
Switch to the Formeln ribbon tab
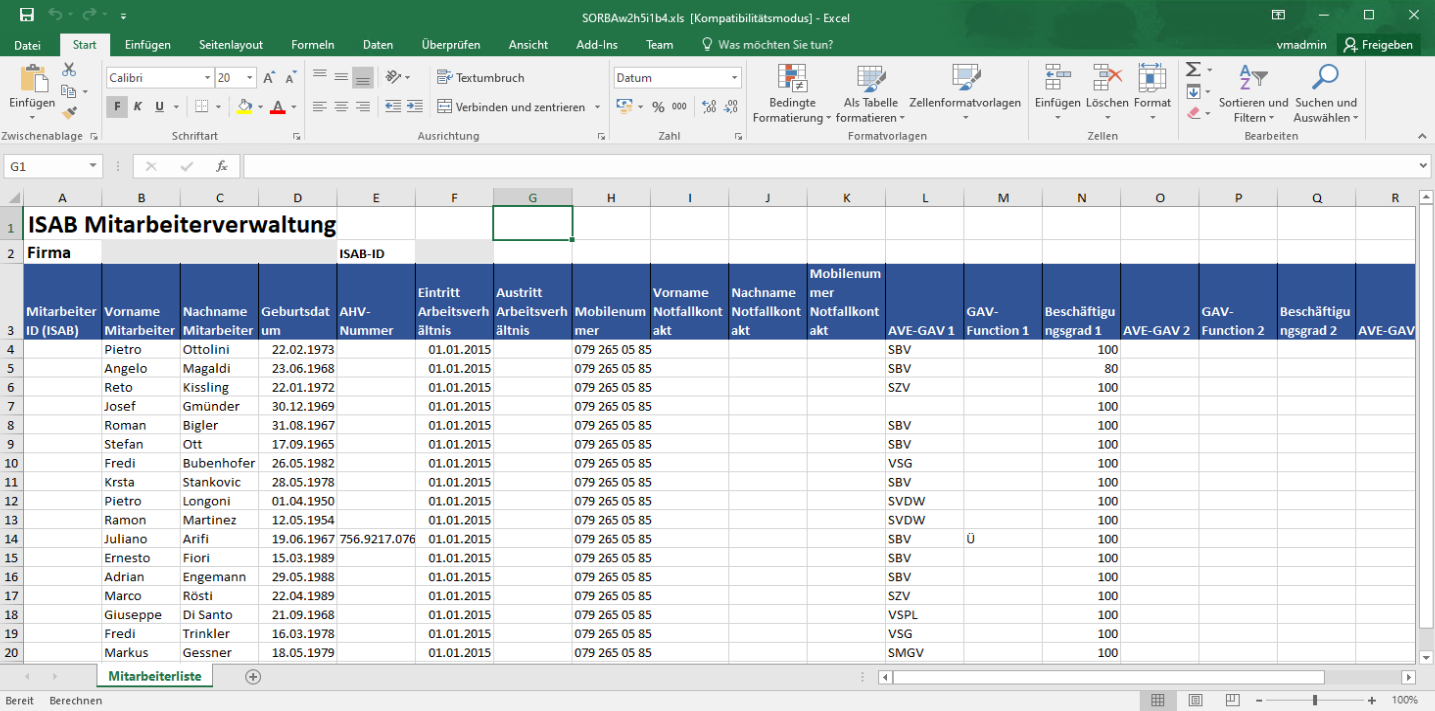tap(312, 45)
